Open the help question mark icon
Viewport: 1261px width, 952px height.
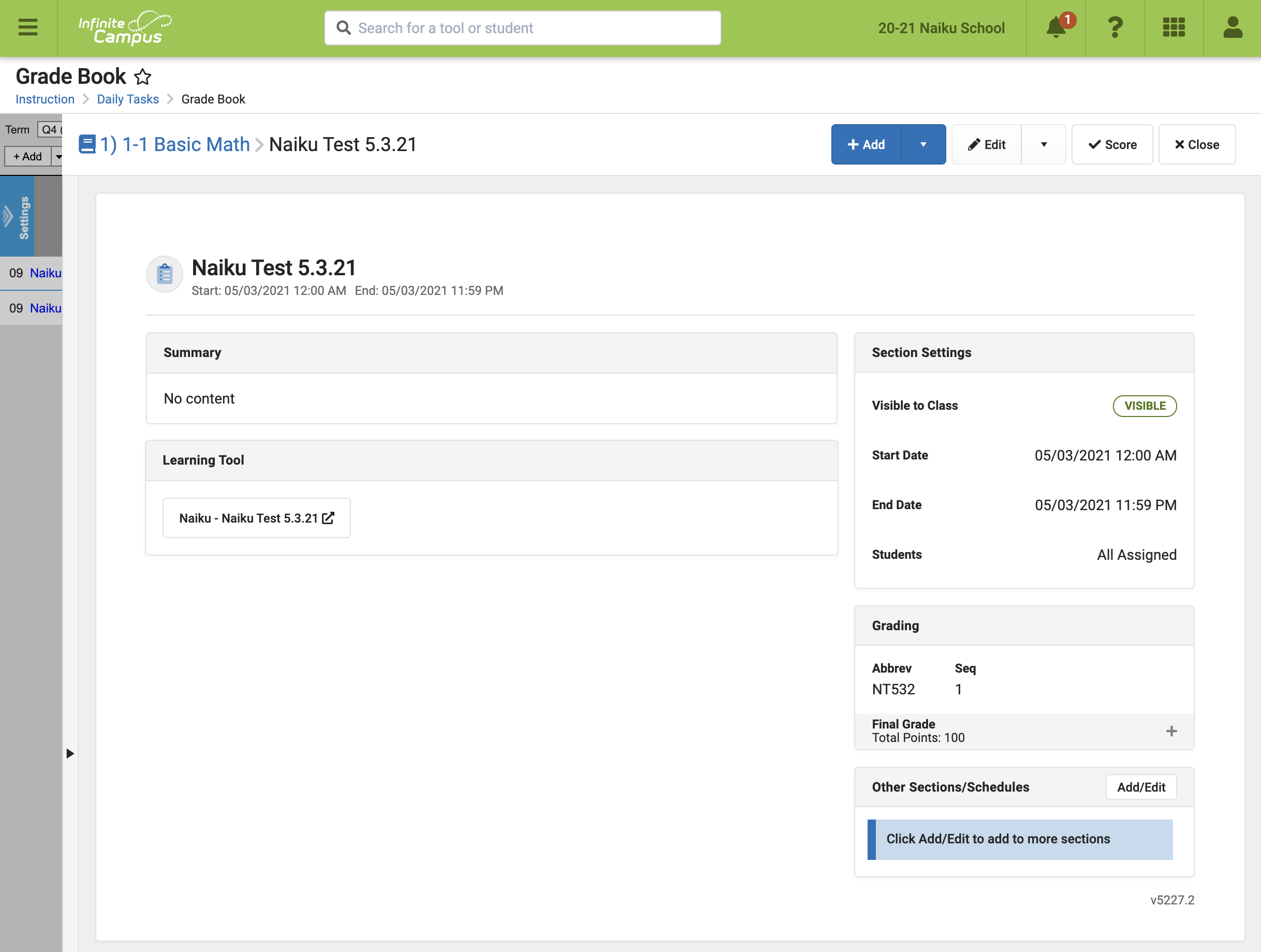tap(1115, 27)
